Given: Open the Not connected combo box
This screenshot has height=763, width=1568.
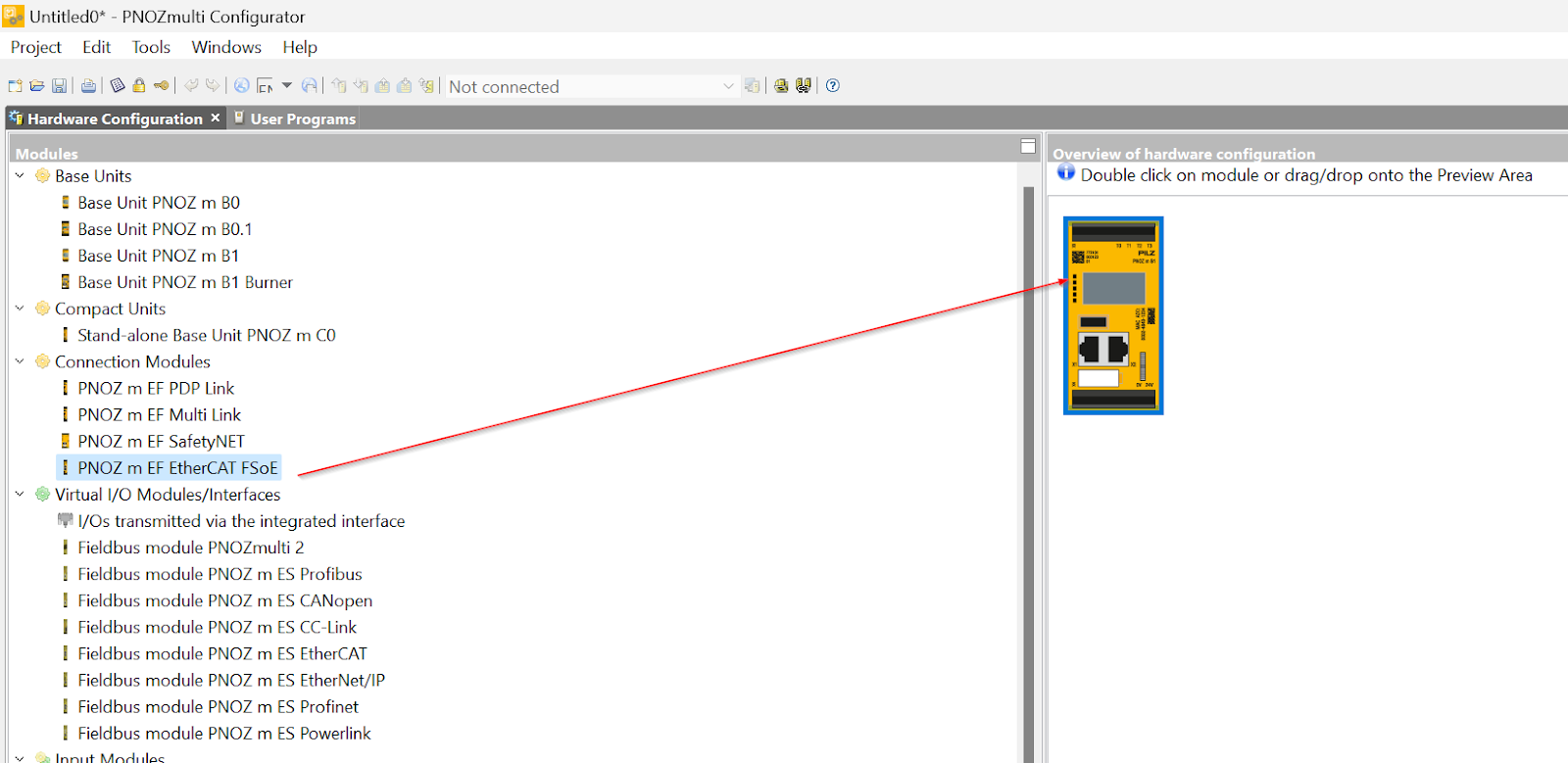Looking at the screenshot, I should (x=592, y=86).
